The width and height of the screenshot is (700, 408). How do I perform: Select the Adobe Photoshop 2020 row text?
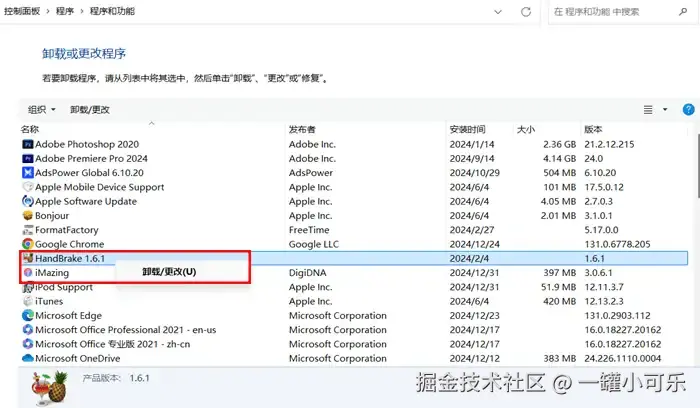pos(87,144)
